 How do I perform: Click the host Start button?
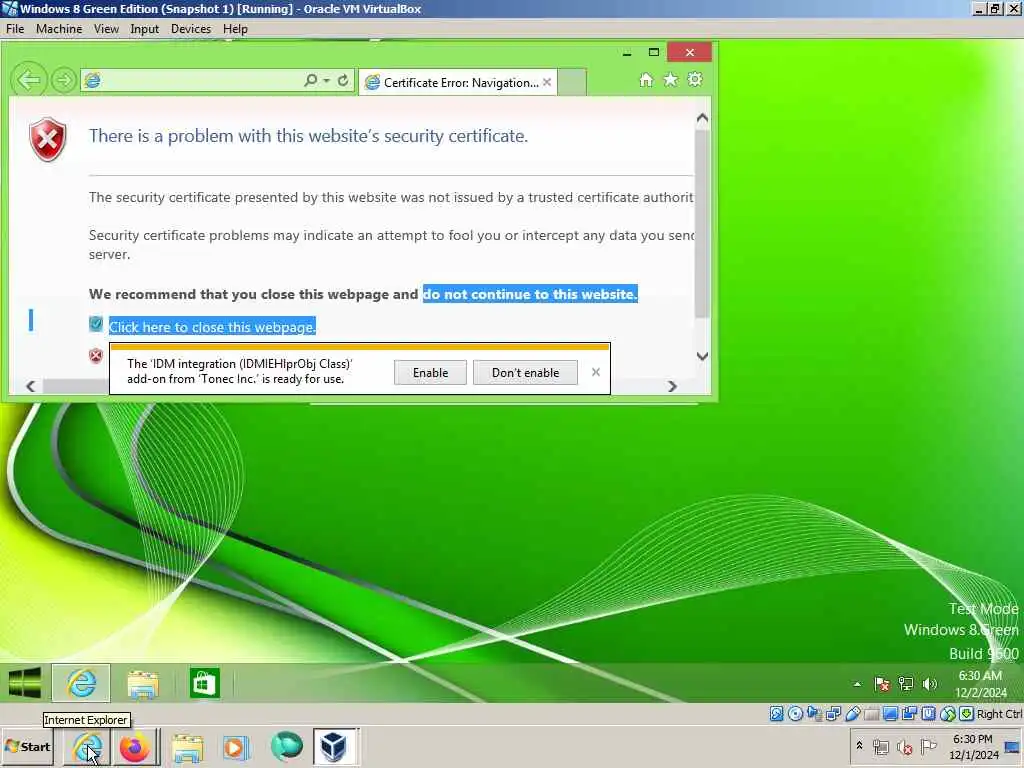pyautogui.click(x=27, y=747)
